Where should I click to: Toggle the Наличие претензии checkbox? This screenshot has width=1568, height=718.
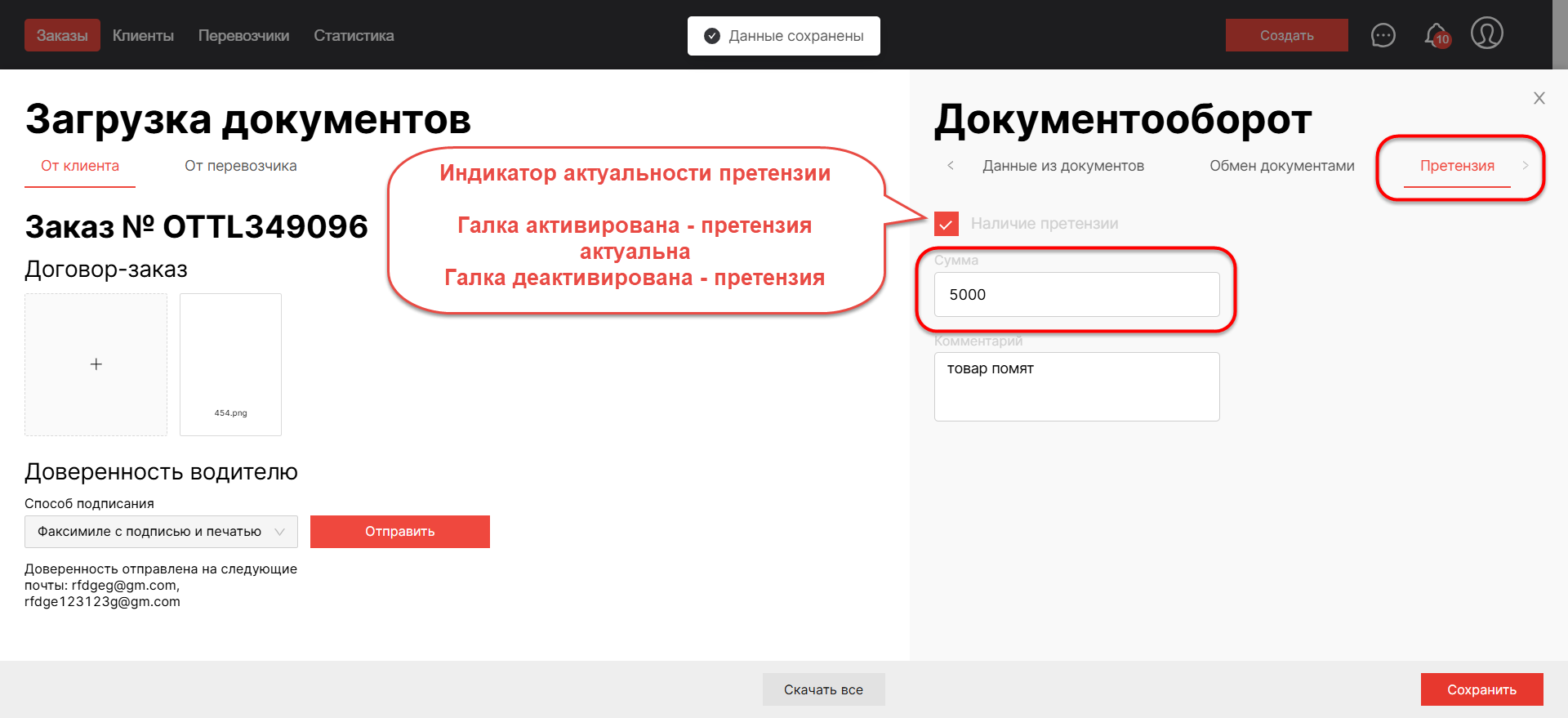click(x=947, y=224)
